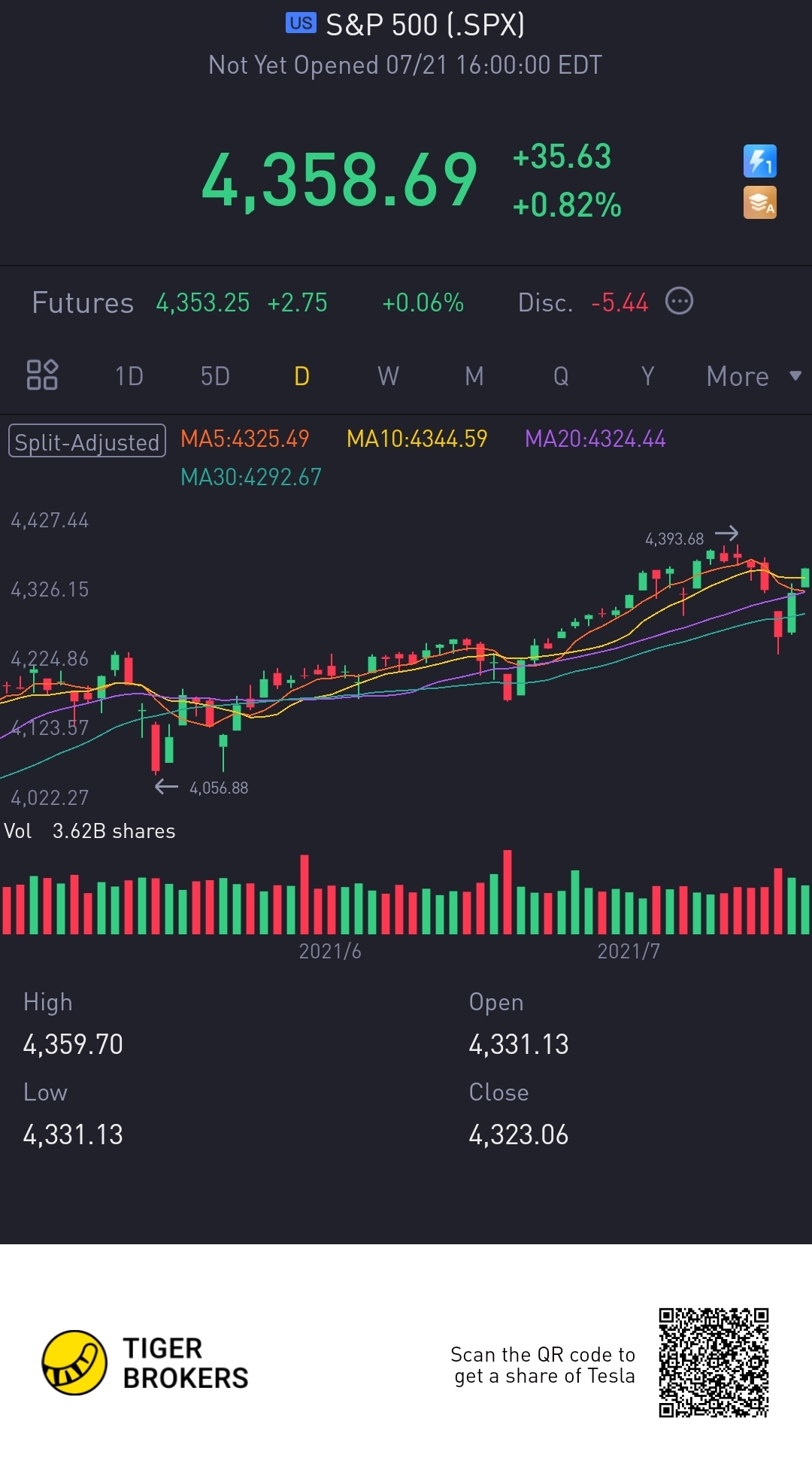
Task: Tap the US market flag badge
Action: click(x=301, y=23)
